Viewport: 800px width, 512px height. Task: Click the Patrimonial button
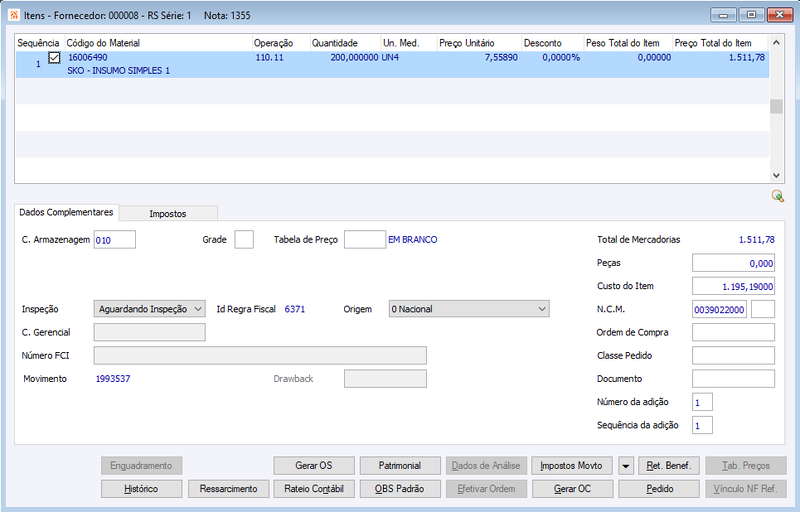click(x=400, y=466)
